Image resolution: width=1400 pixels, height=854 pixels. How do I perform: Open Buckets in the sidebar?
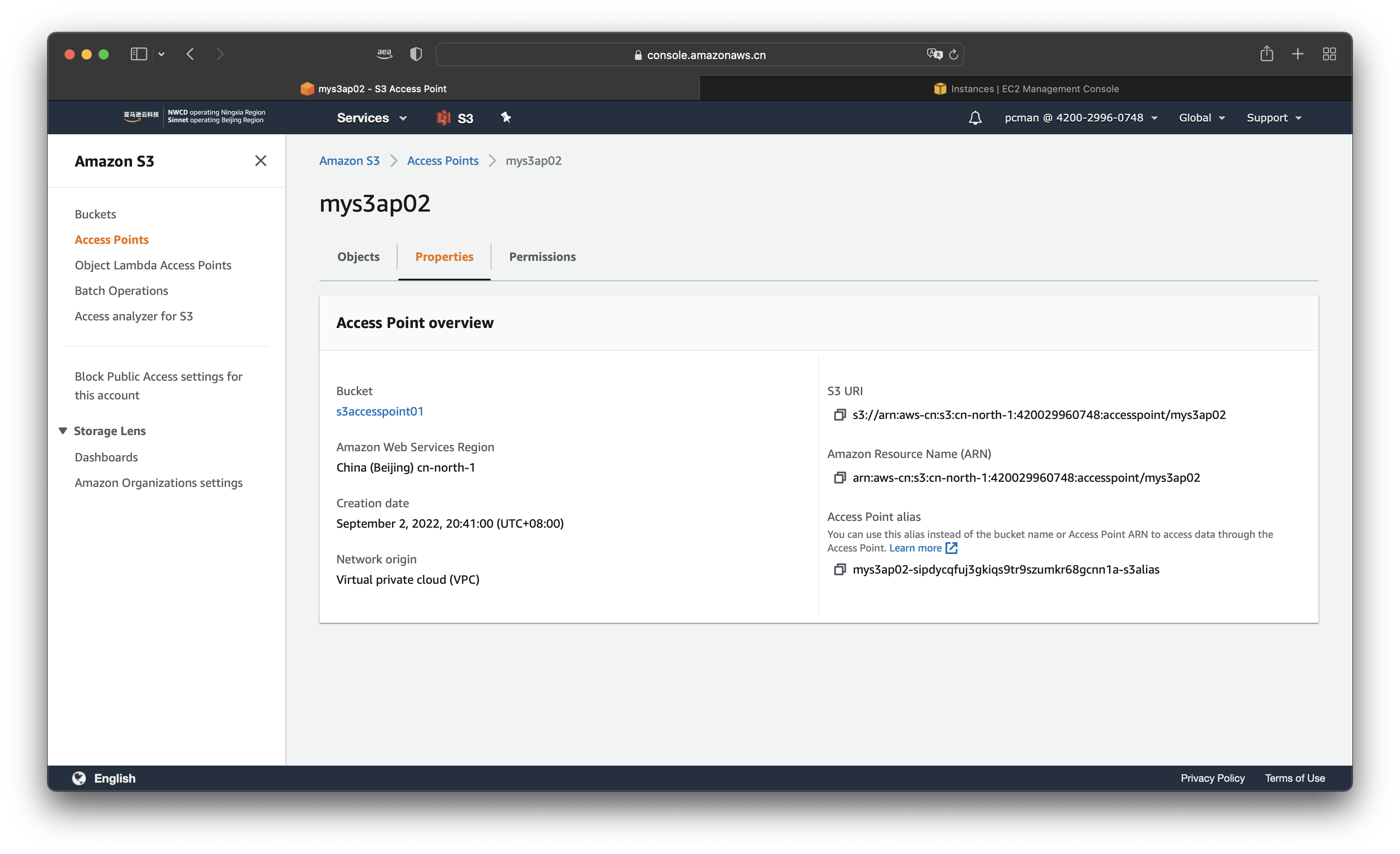[x=95, y=214]
